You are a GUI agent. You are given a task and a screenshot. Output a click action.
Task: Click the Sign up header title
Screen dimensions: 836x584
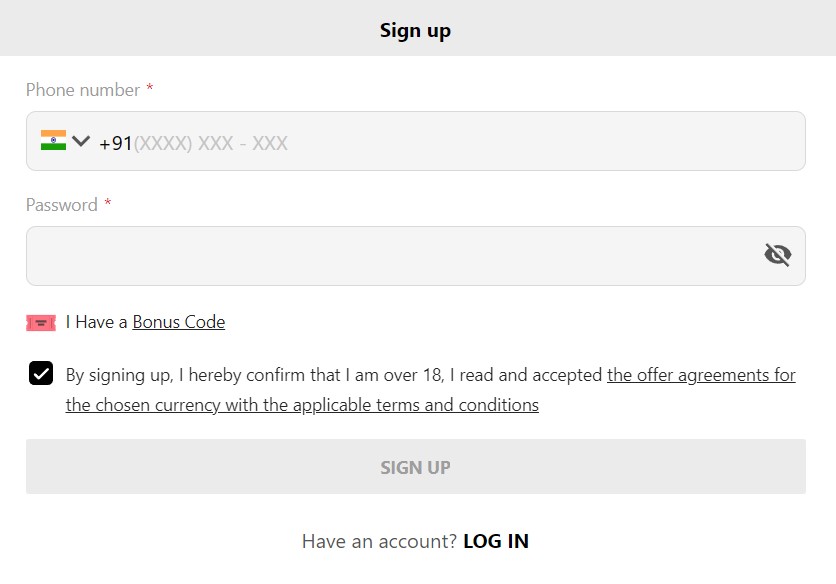pos(415,30)
